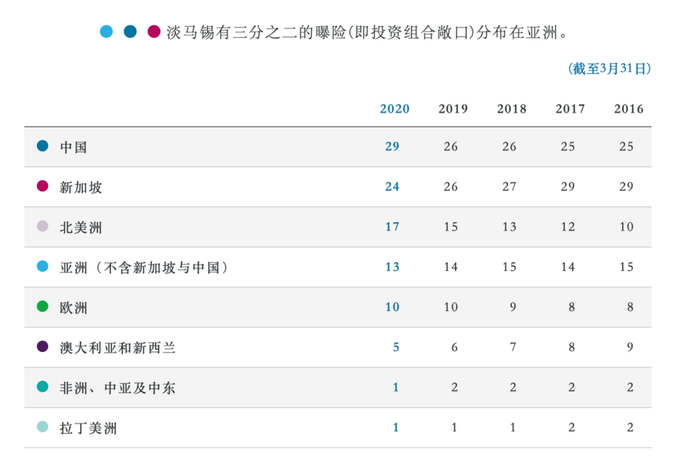Select the 2020 column header
Viewport: 700px width, 459px height.
pos(395,109)
